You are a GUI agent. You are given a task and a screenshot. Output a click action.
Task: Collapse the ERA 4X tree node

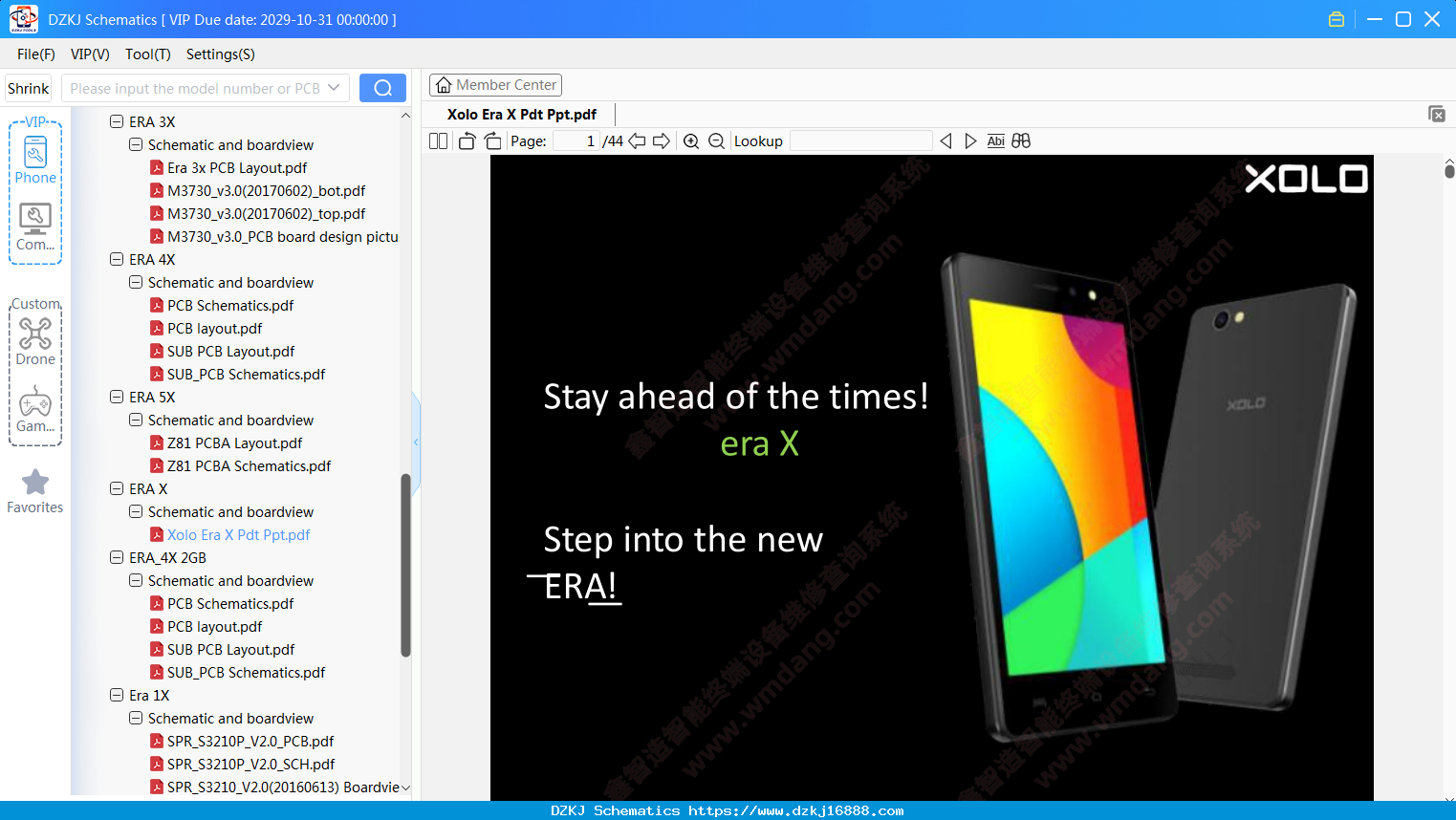click(117, 259)
